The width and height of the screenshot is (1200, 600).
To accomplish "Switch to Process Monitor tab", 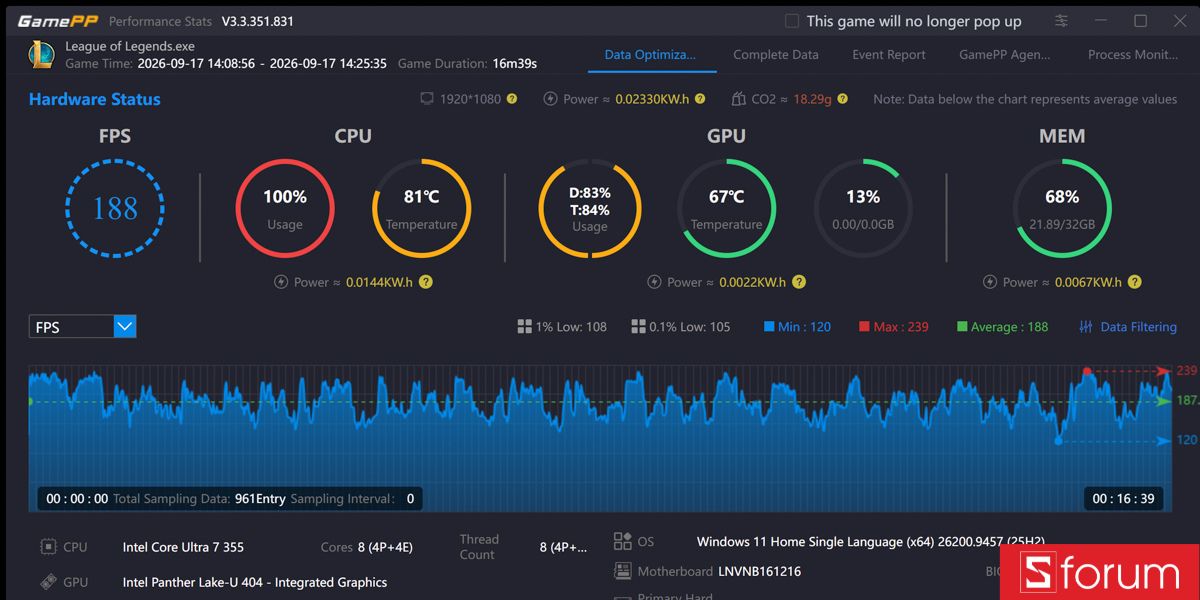I will point(1135,55).
